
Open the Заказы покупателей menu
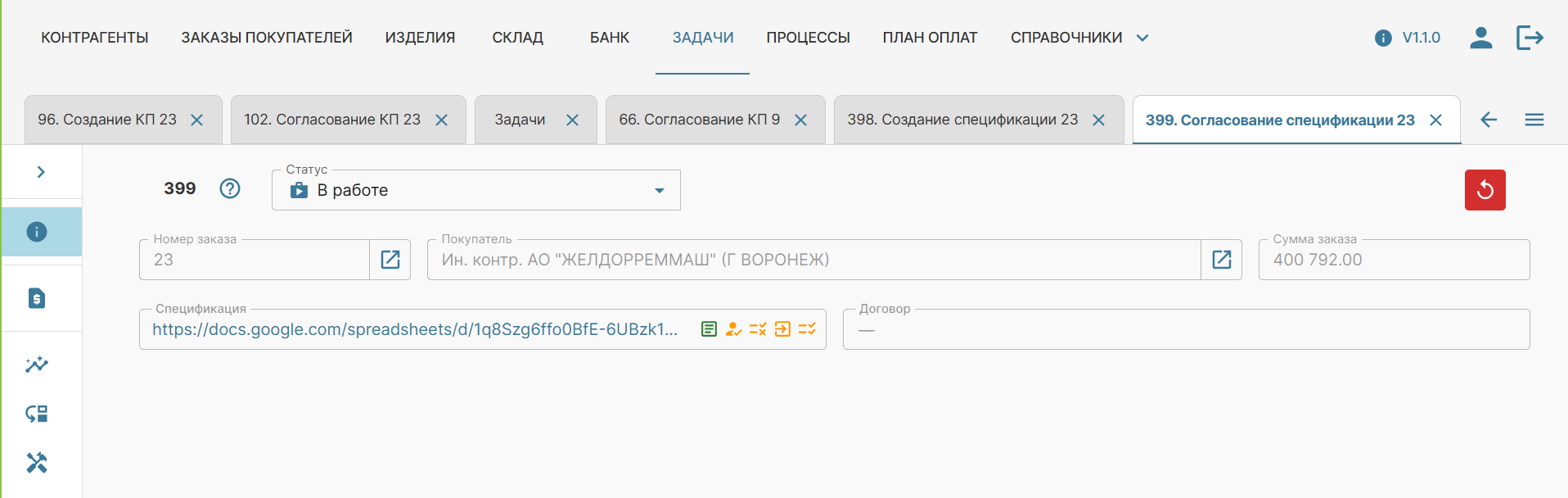(x=267, y=38)
